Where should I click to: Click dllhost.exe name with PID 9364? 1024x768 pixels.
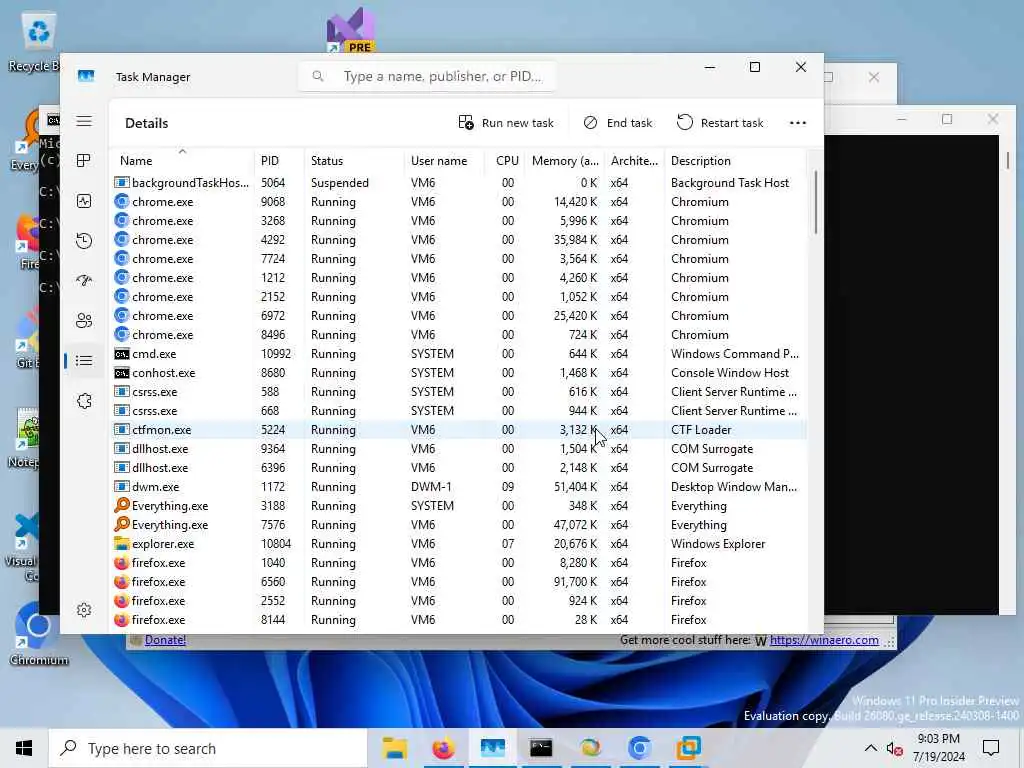click(x=160, y=449)
